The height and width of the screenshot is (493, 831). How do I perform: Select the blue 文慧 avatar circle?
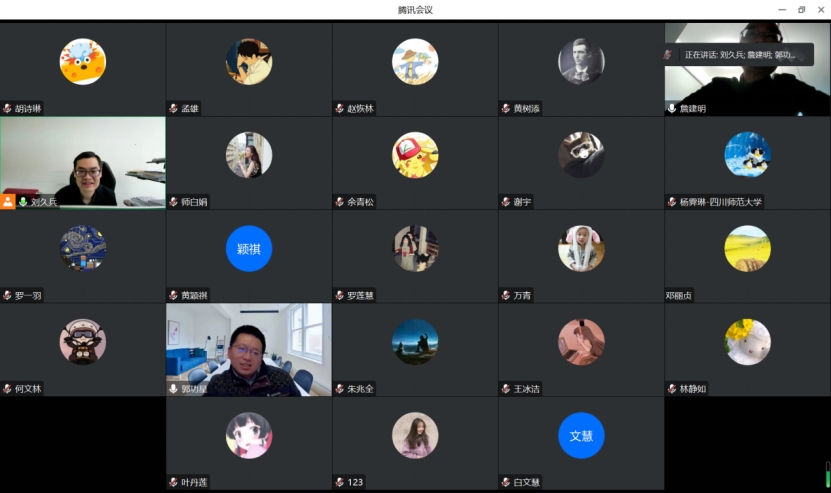(581, 435)
